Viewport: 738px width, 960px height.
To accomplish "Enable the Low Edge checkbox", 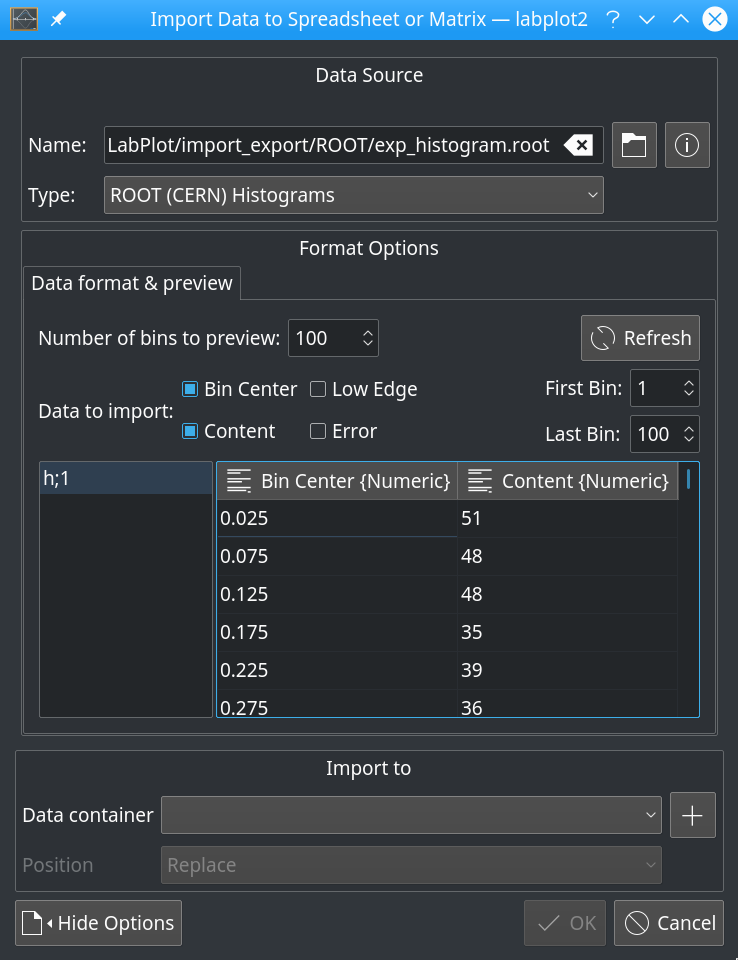I will (318, 389).
